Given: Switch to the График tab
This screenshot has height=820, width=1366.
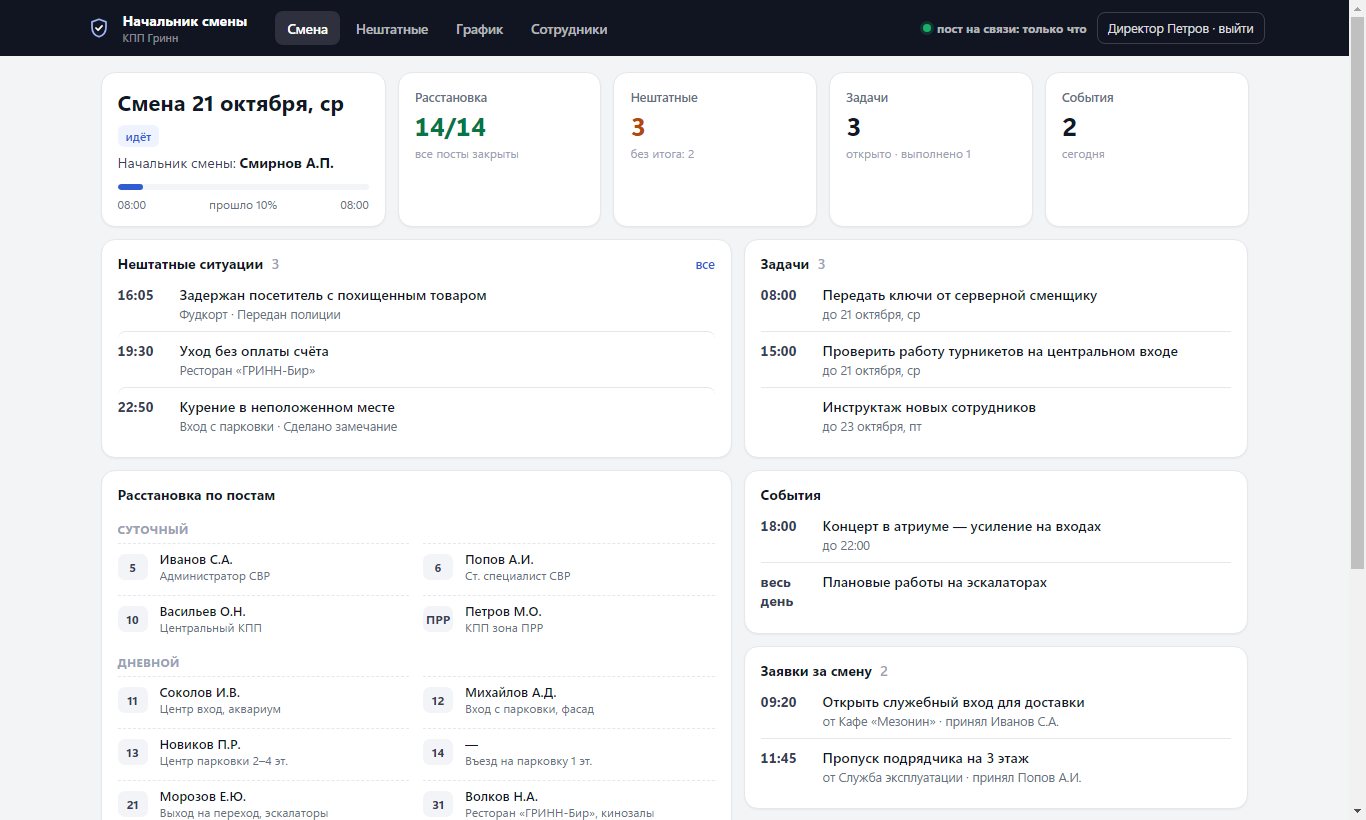Looking at the screenshot, I should (479, 29).
